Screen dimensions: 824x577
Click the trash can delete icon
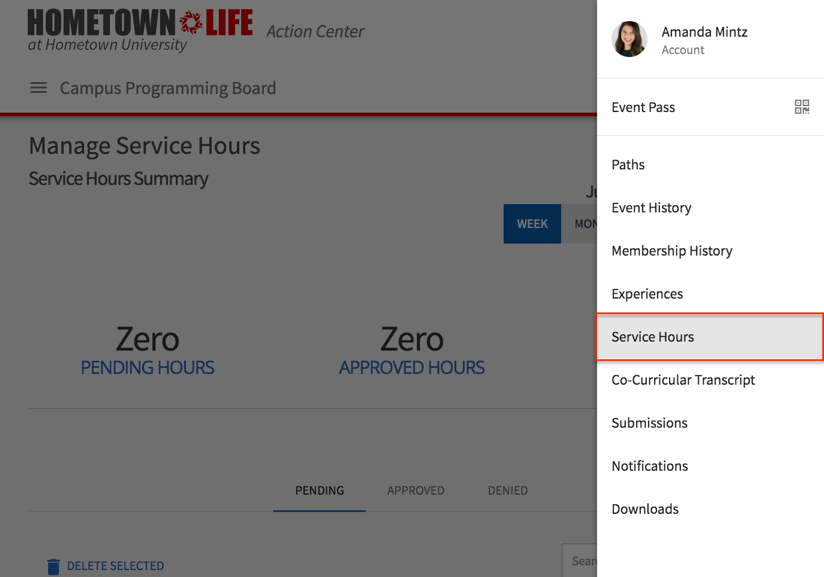pyautogui.click(x=53, y=566)
